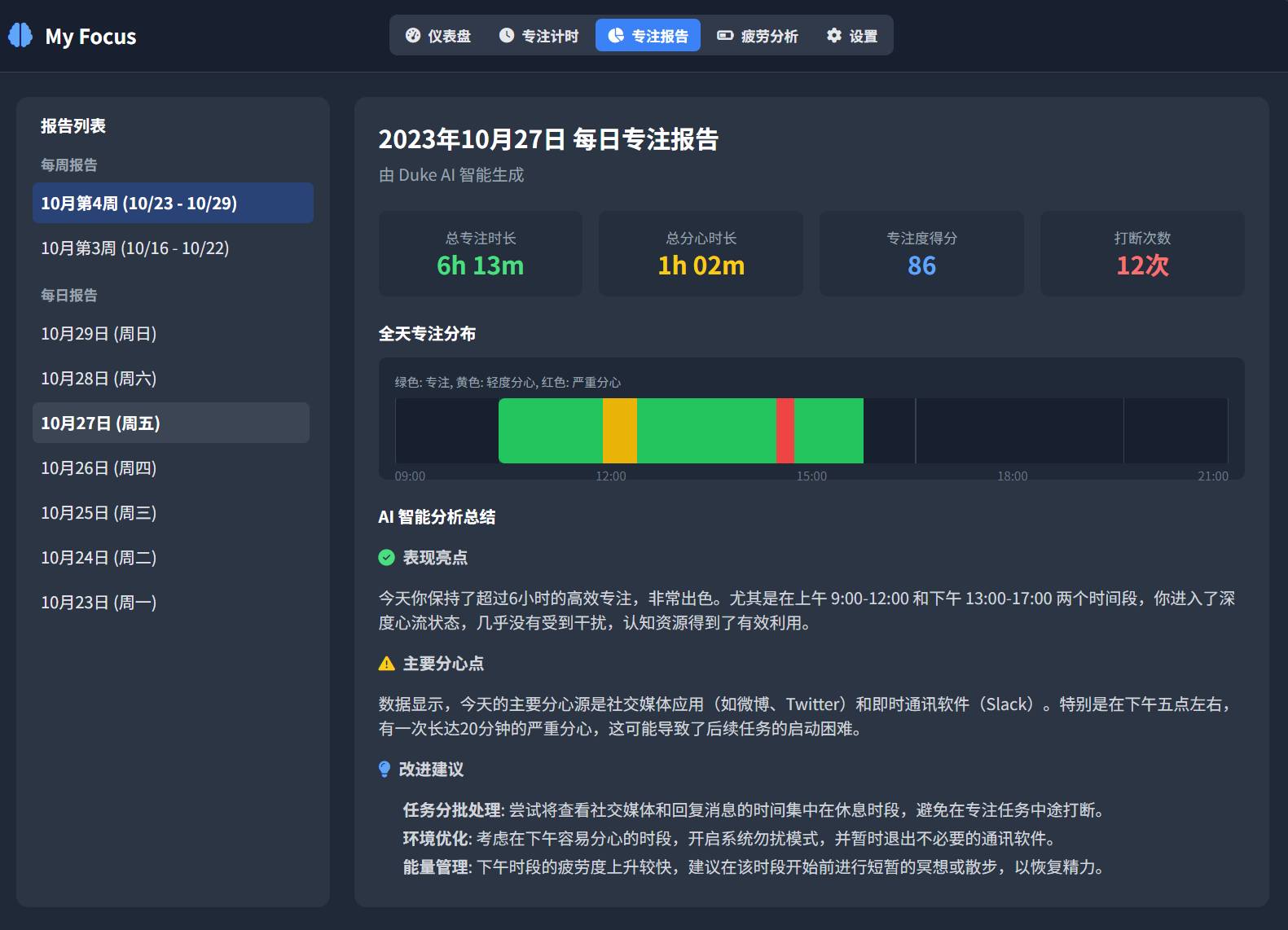The height and width of the screenshot is (930, 1288).
Task: Click the AI 智能分析总结 heading
Action: [x=437, y=516]
